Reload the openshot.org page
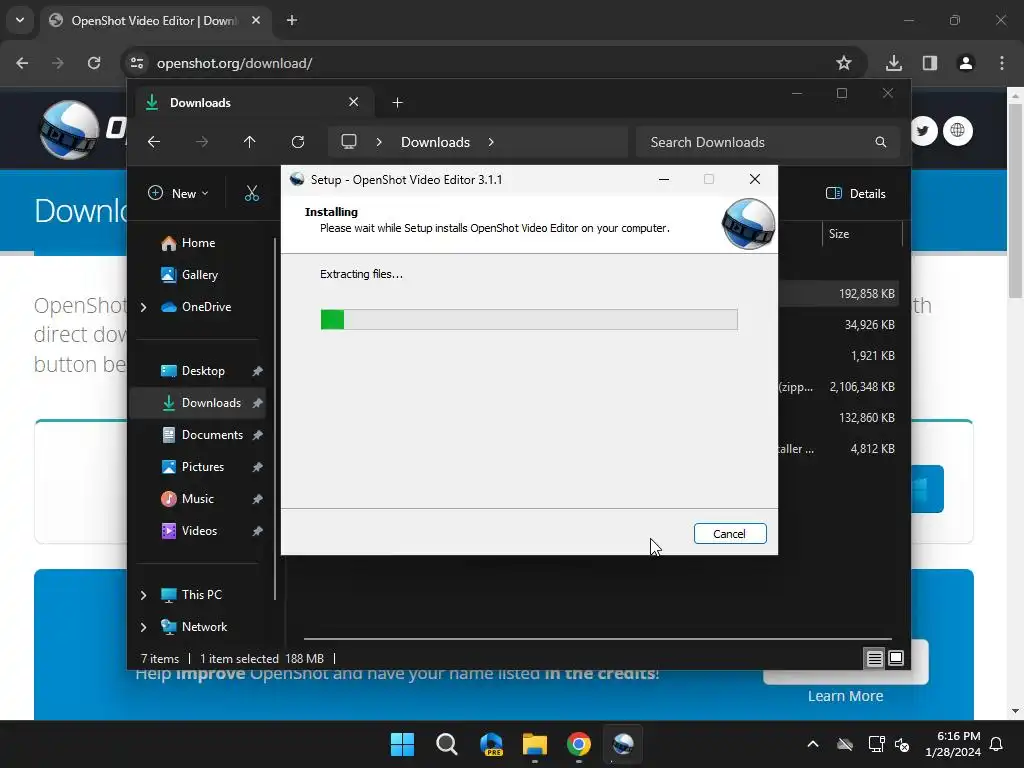 [x=94, y=63]
